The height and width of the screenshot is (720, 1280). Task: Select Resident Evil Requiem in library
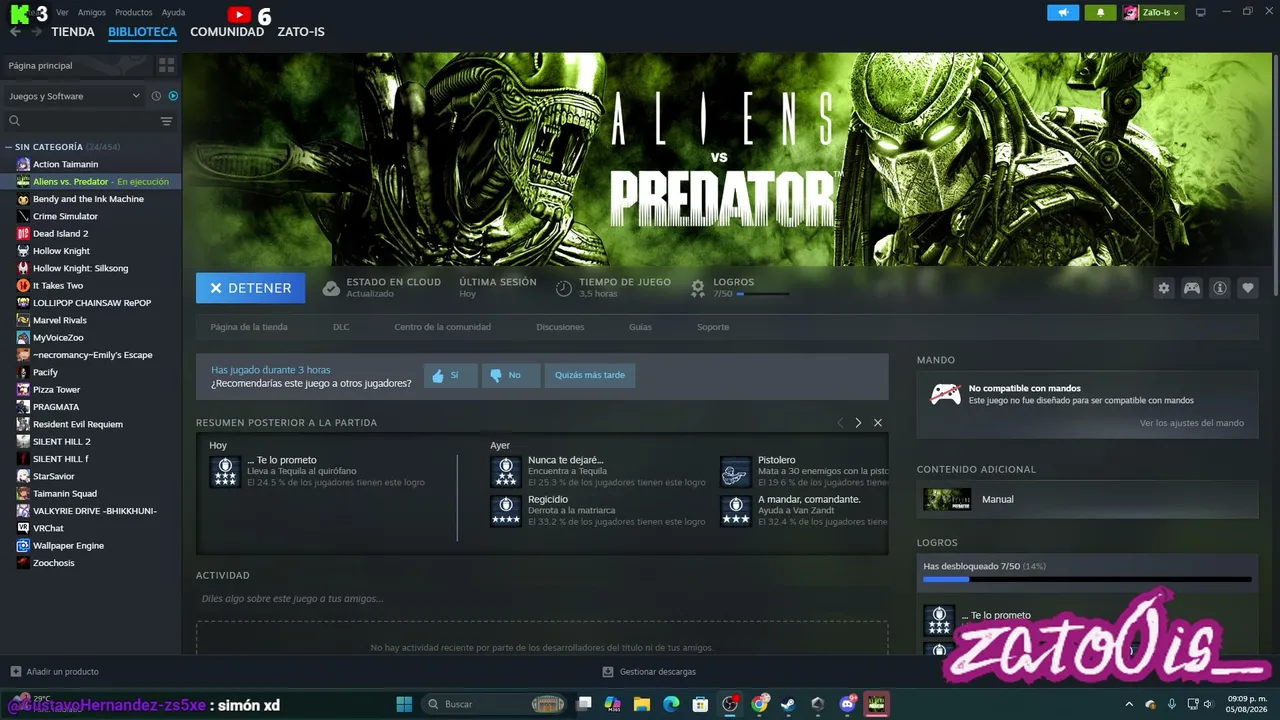tap(78, 424)
